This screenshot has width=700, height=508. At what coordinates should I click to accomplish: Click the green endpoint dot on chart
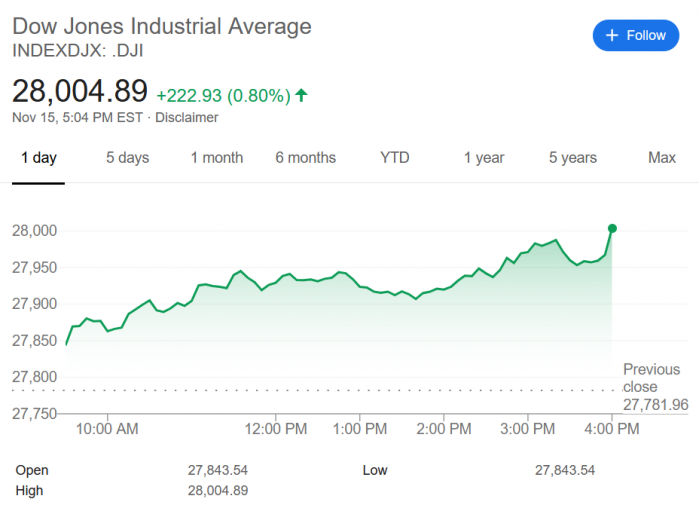(612, 228)
